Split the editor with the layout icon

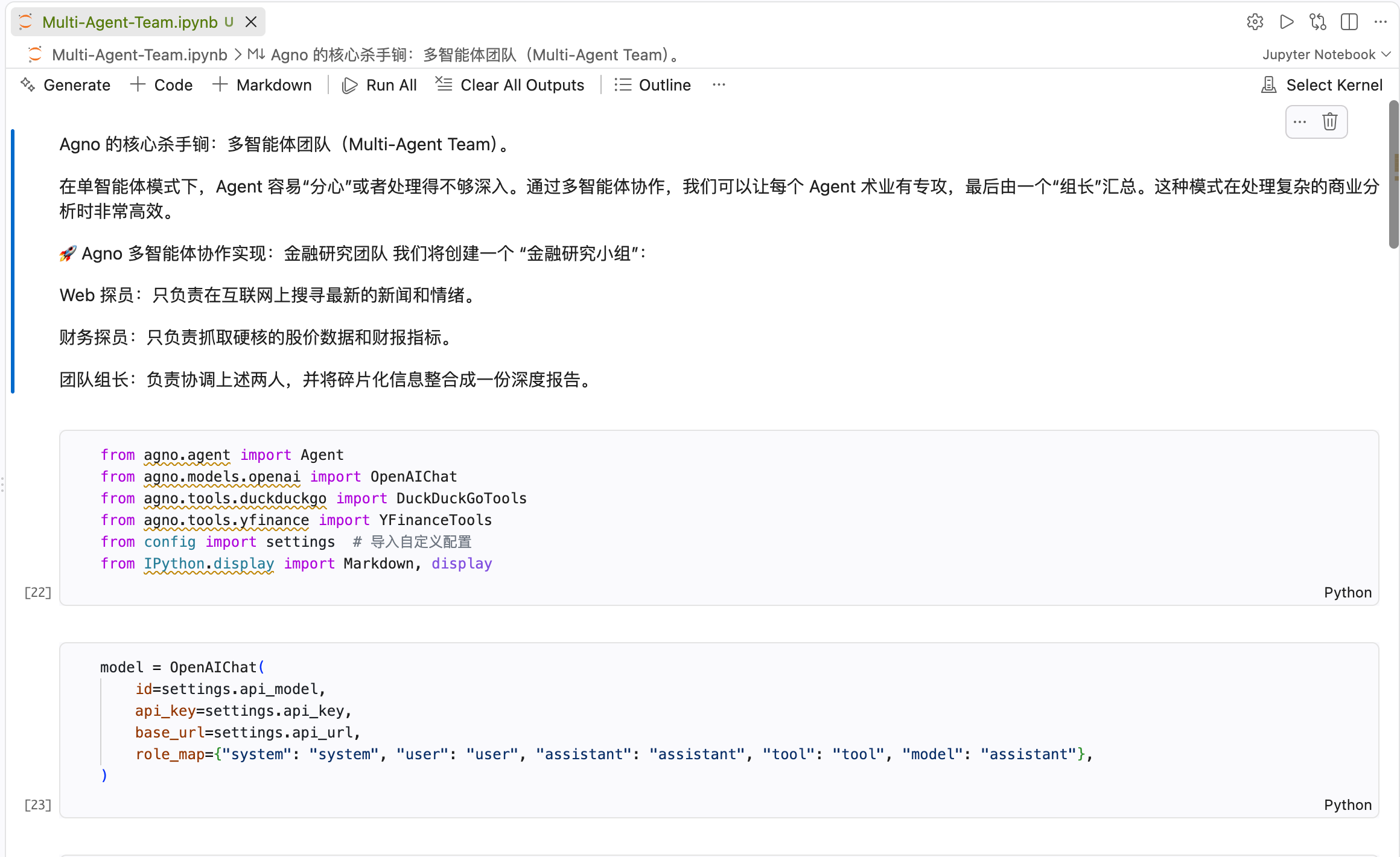(1349, 22)
